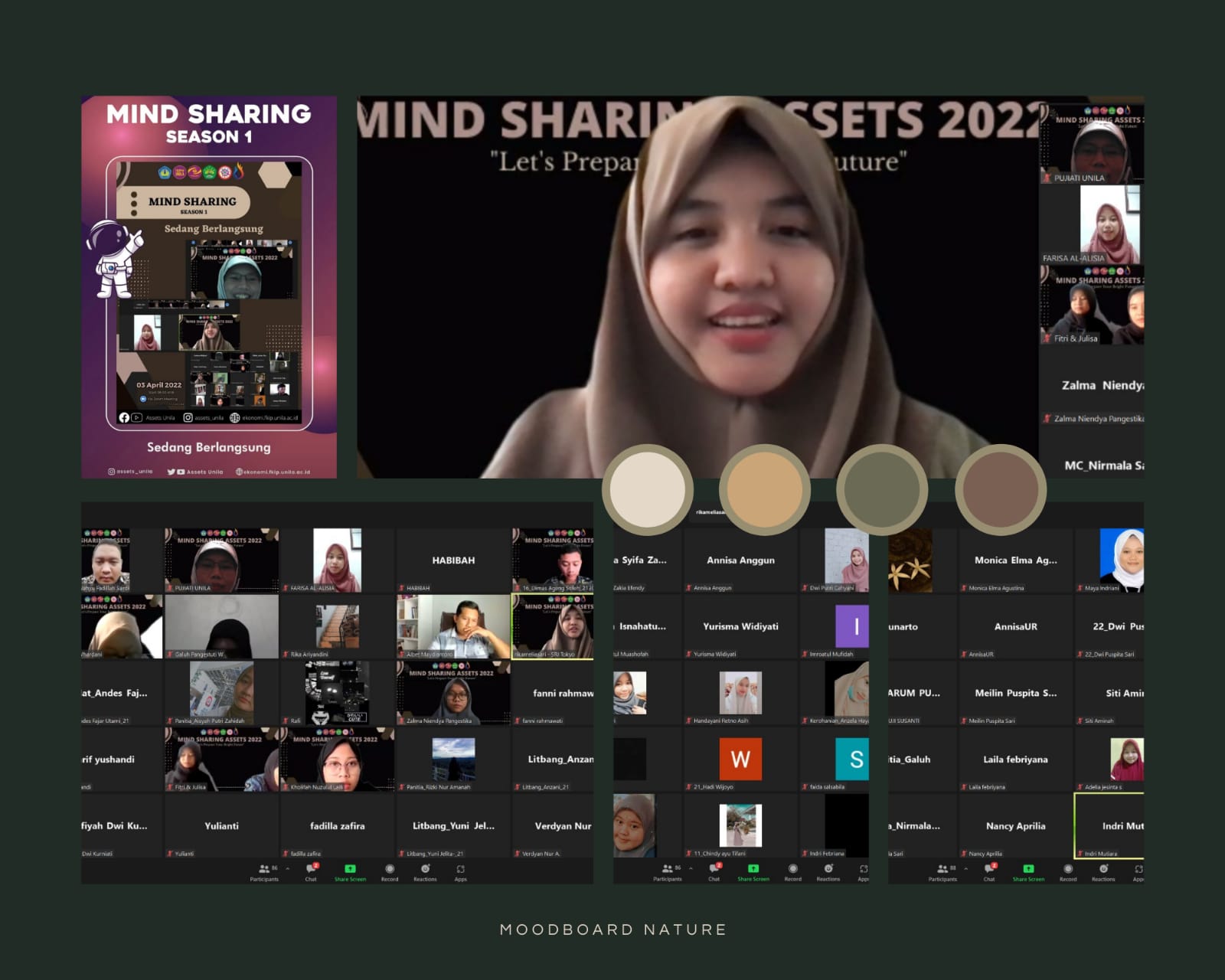
Task: Select the W avatar tile of 21_Hadi Wijoyo
Action: pyautogui.click(x=740, y=759)
